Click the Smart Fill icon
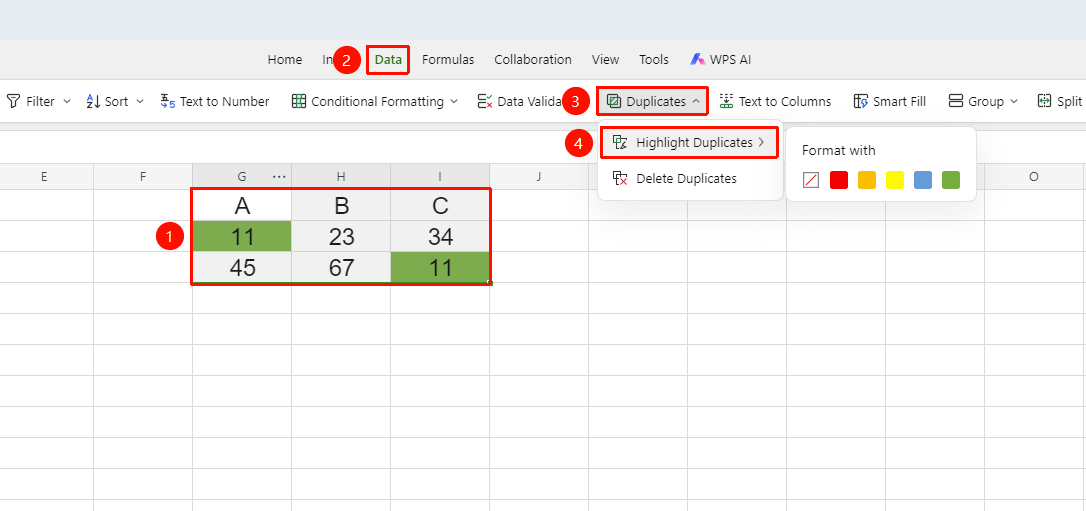Screen dimensions: 1086x511 tap(861, 101)
